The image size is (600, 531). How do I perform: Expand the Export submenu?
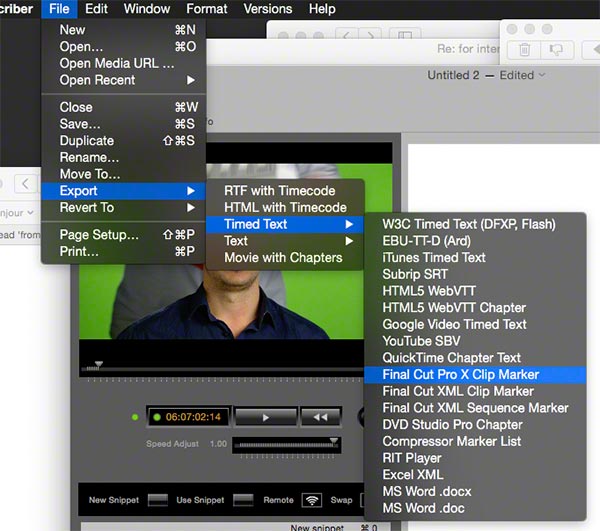pos(124,191)
